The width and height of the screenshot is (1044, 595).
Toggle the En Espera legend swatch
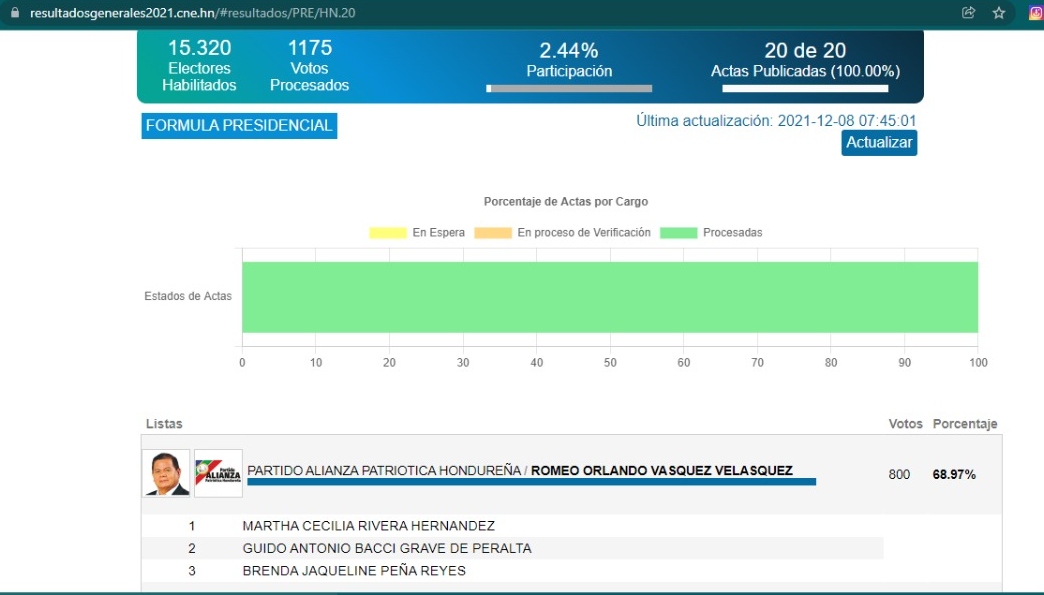click(x=388, y=233)
